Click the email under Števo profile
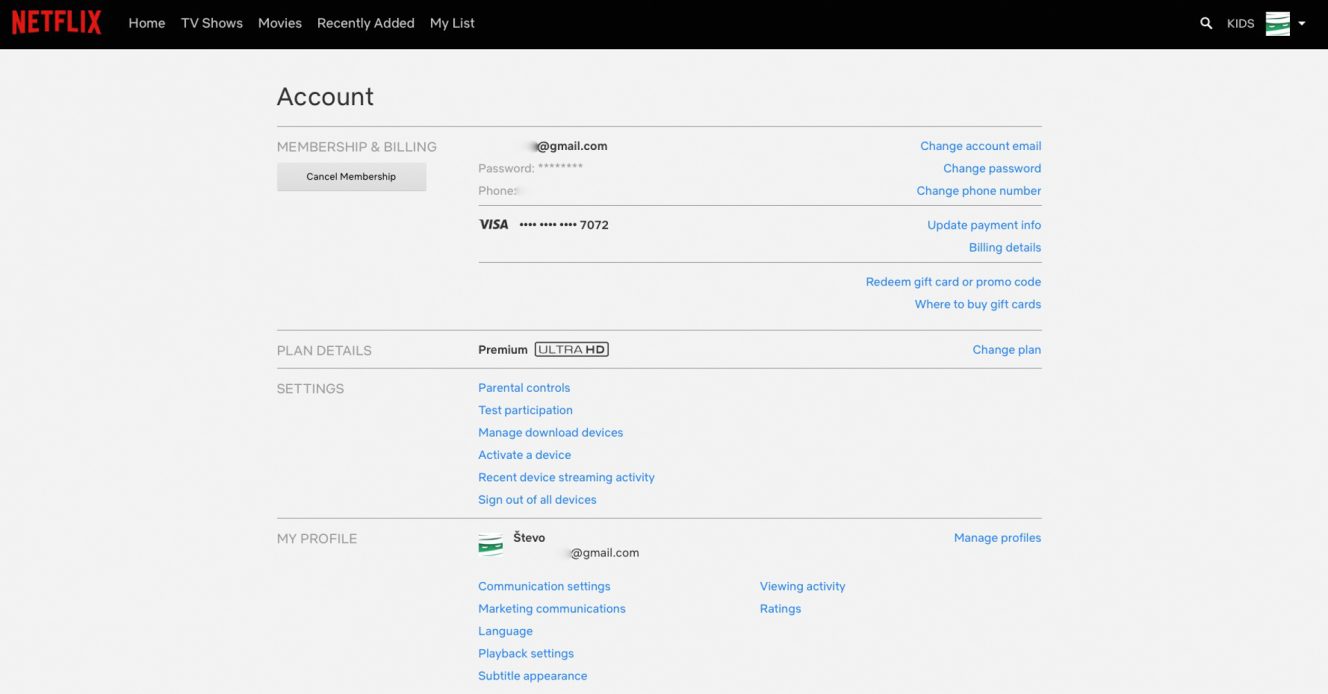Screen dimensions: 1328x694 point(602,553)
